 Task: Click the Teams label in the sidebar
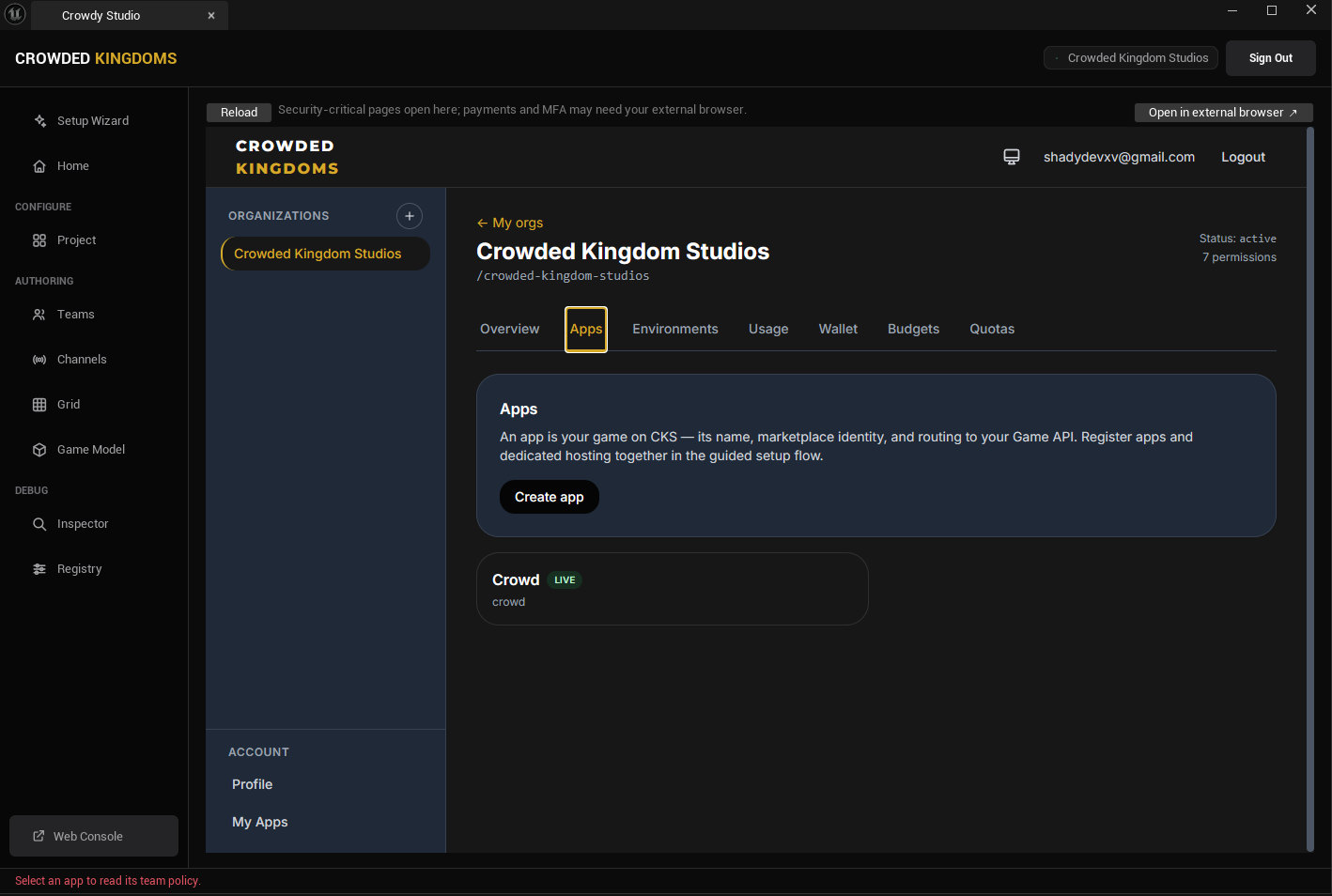pos(76,315)
